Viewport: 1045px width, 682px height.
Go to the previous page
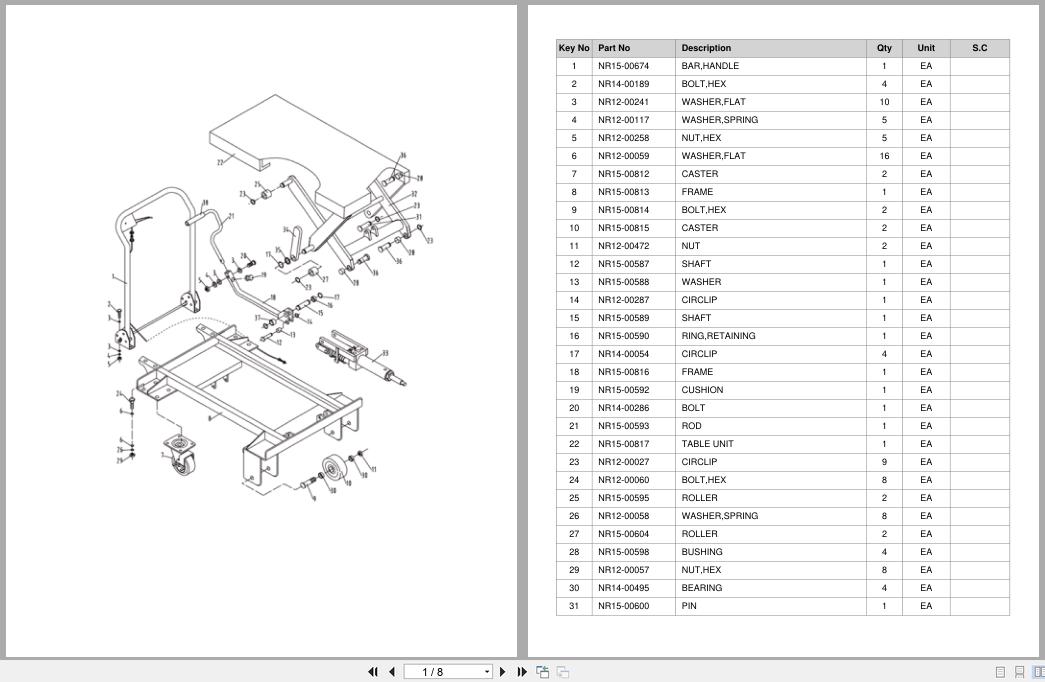click(392, 672)
